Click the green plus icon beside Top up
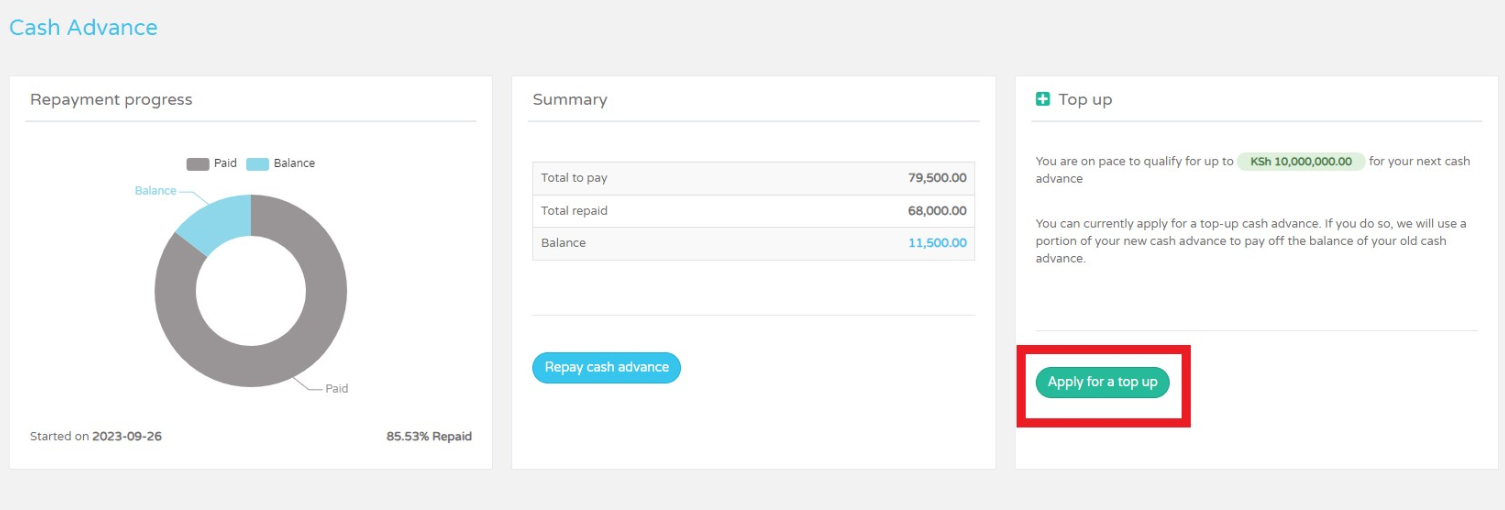This screenshot has width=1505, height=510. 1043,99
